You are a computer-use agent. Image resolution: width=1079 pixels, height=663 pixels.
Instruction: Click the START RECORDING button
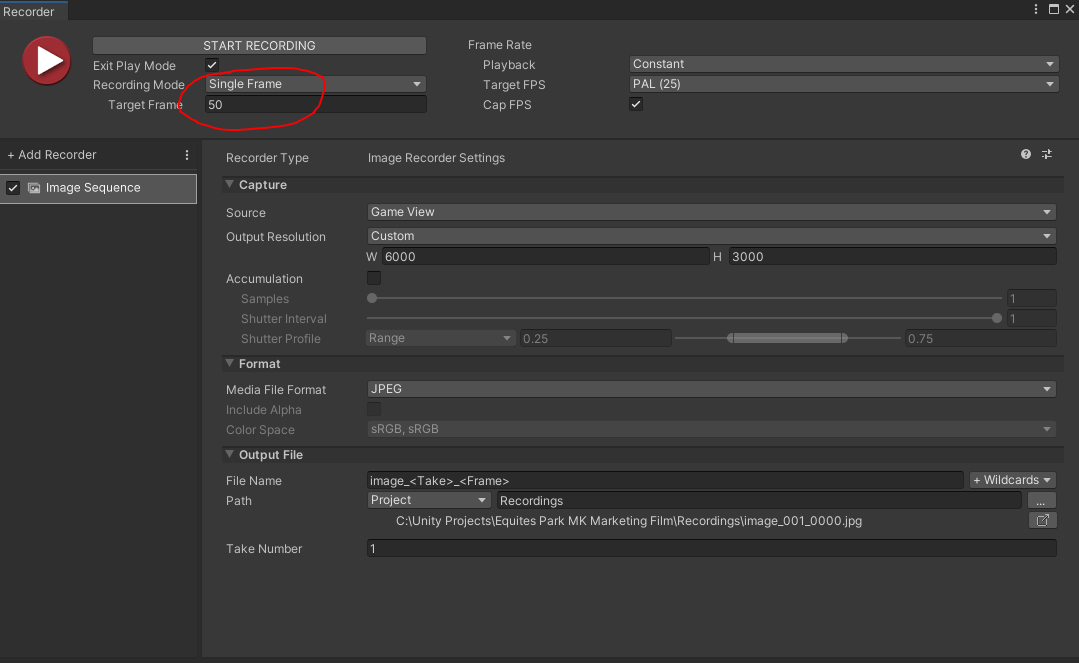(x=258, y=44)
